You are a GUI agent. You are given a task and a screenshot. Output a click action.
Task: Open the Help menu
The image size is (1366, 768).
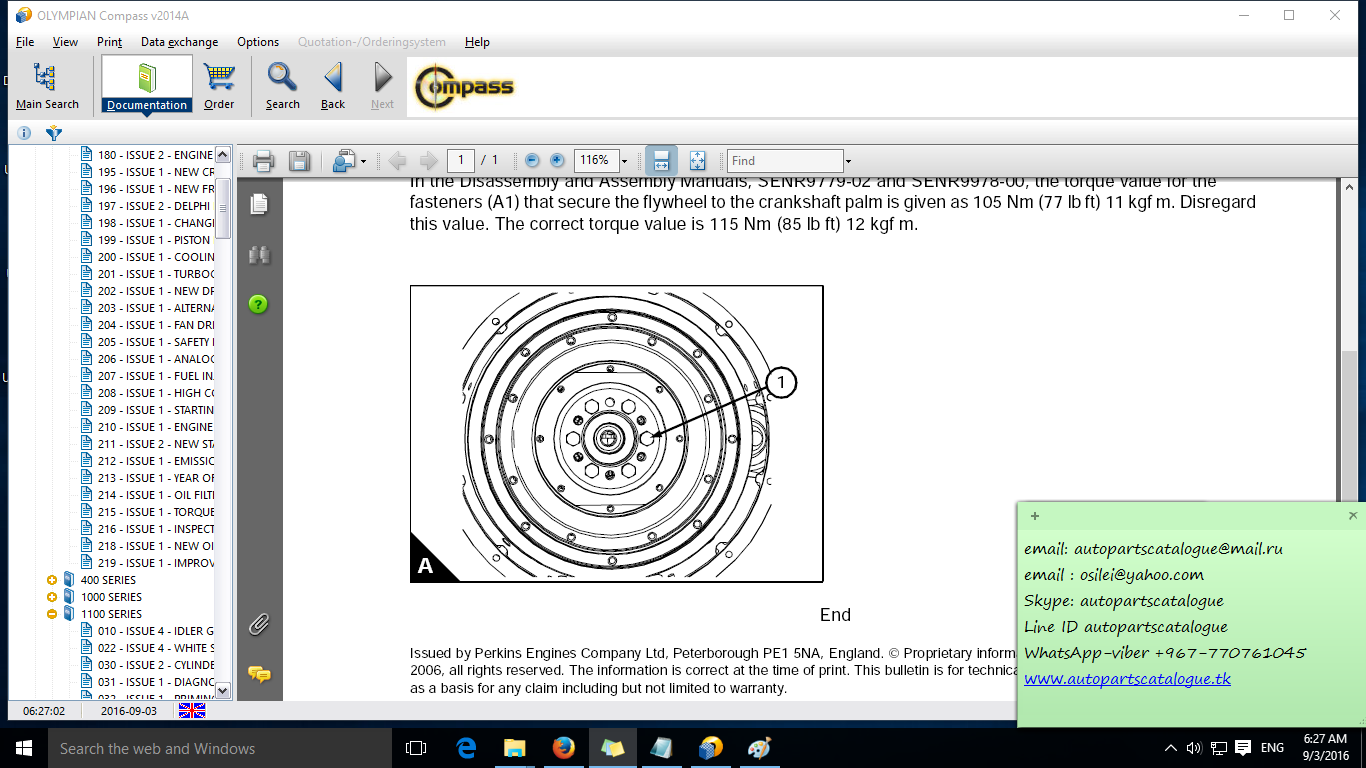tap(477, 42)
